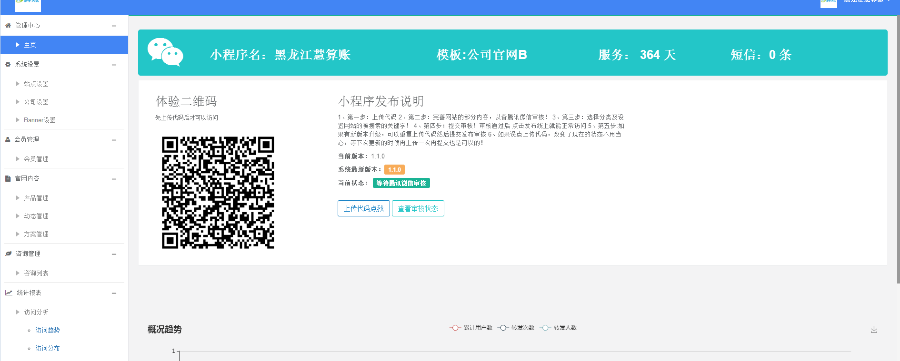
Task: Click the 查看审核状态 button
Action: pyautogui.click(x=418, y=209)
